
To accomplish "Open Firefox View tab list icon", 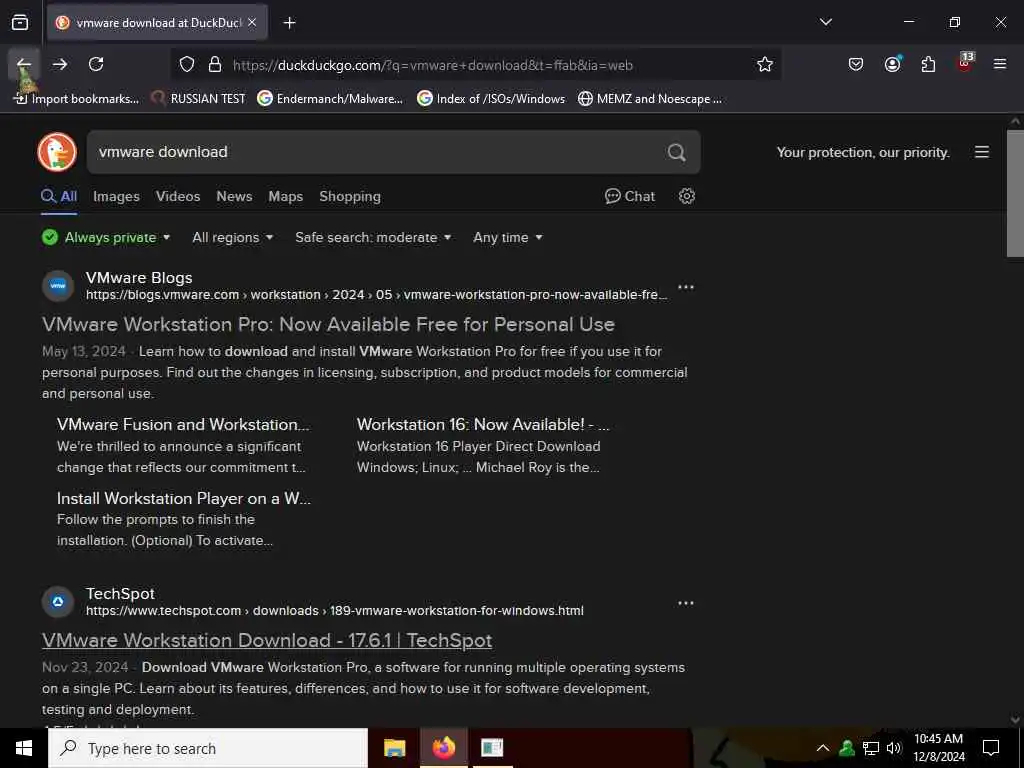I will [x=20, y=23].
